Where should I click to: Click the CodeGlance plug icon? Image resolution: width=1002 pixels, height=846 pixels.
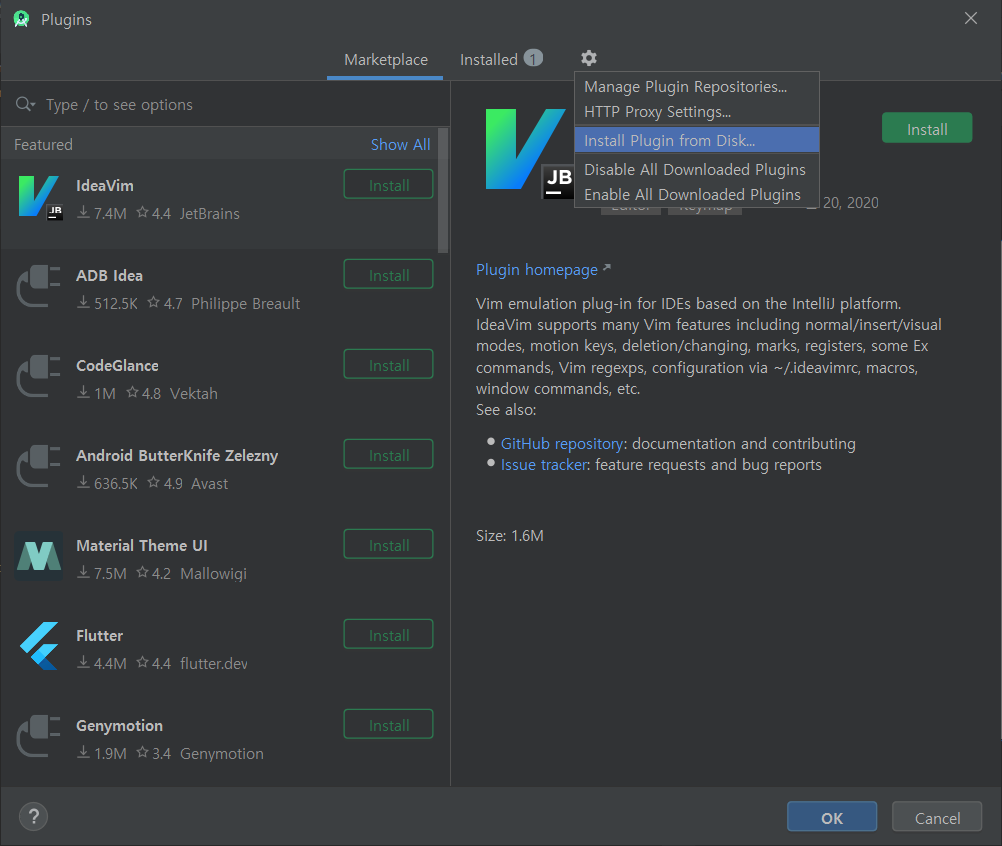[x=38, y=376]
